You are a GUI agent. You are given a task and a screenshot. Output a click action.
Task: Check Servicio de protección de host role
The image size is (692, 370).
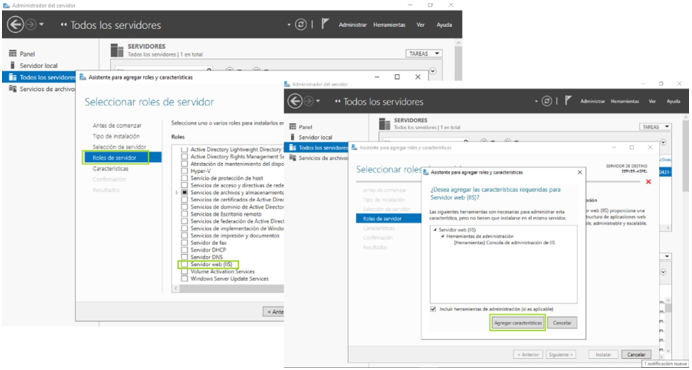click(x=184, y=178)
